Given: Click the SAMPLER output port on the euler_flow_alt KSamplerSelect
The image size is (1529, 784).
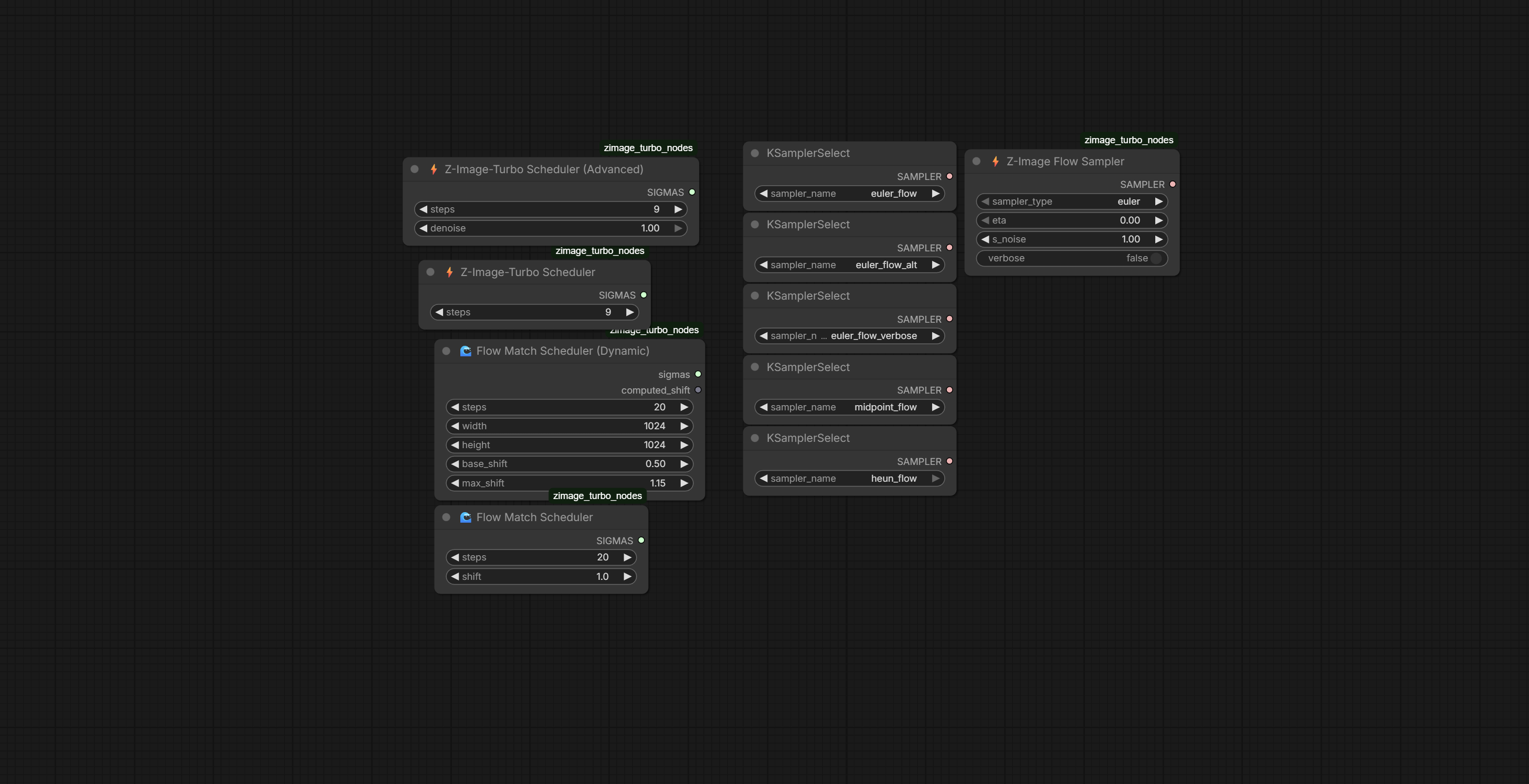Looking at the screenshot, I should click(x=950, y=248).
